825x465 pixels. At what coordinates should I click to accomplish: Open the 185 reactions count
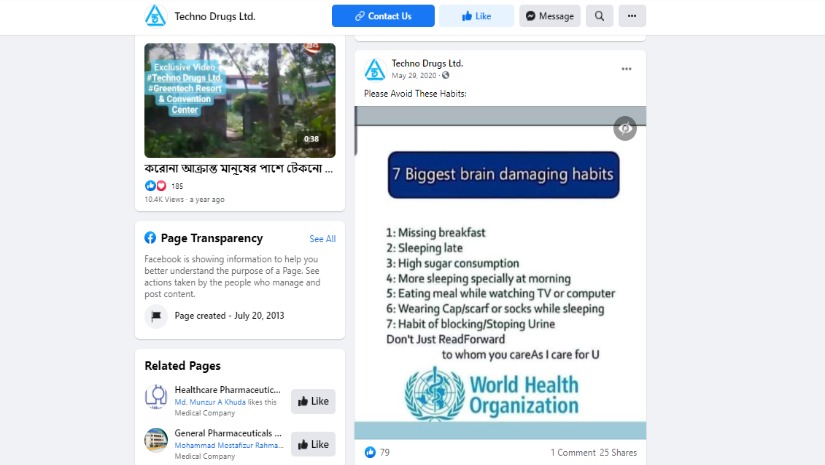(177, 186)
